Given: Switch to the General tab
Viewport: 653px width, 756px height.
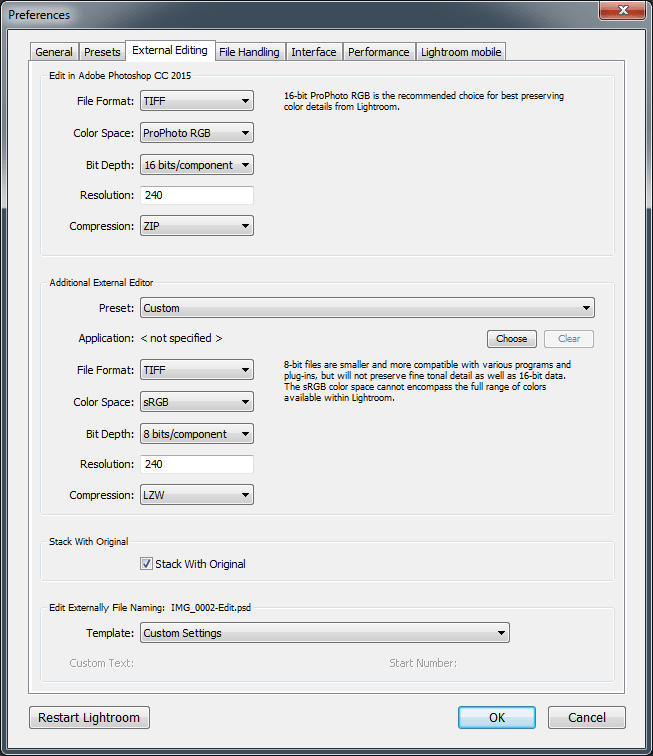Looking at the screenshot, I should 54,52.
